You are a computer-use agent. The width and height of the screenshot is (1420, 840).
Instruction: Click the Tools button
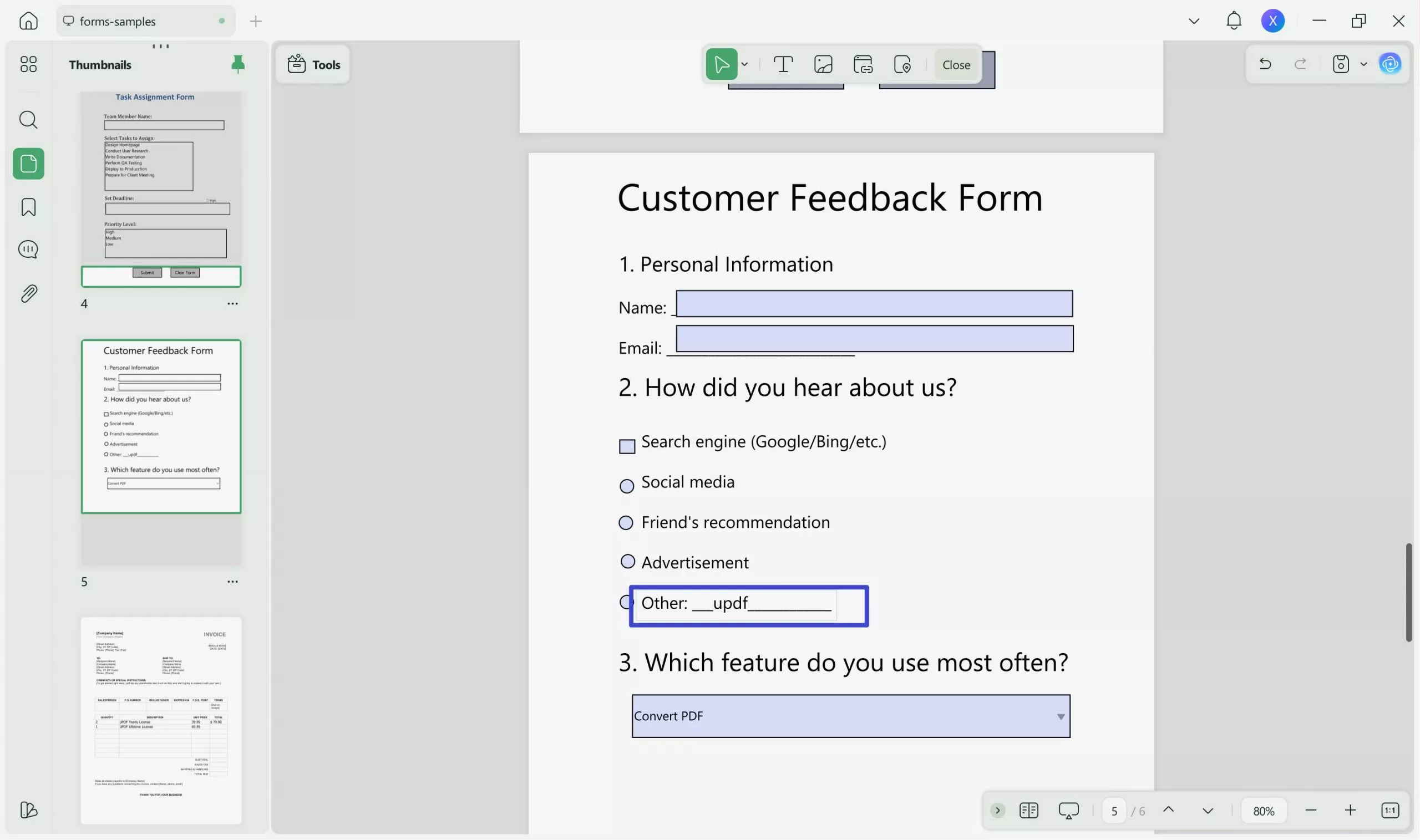click(313, 64)
